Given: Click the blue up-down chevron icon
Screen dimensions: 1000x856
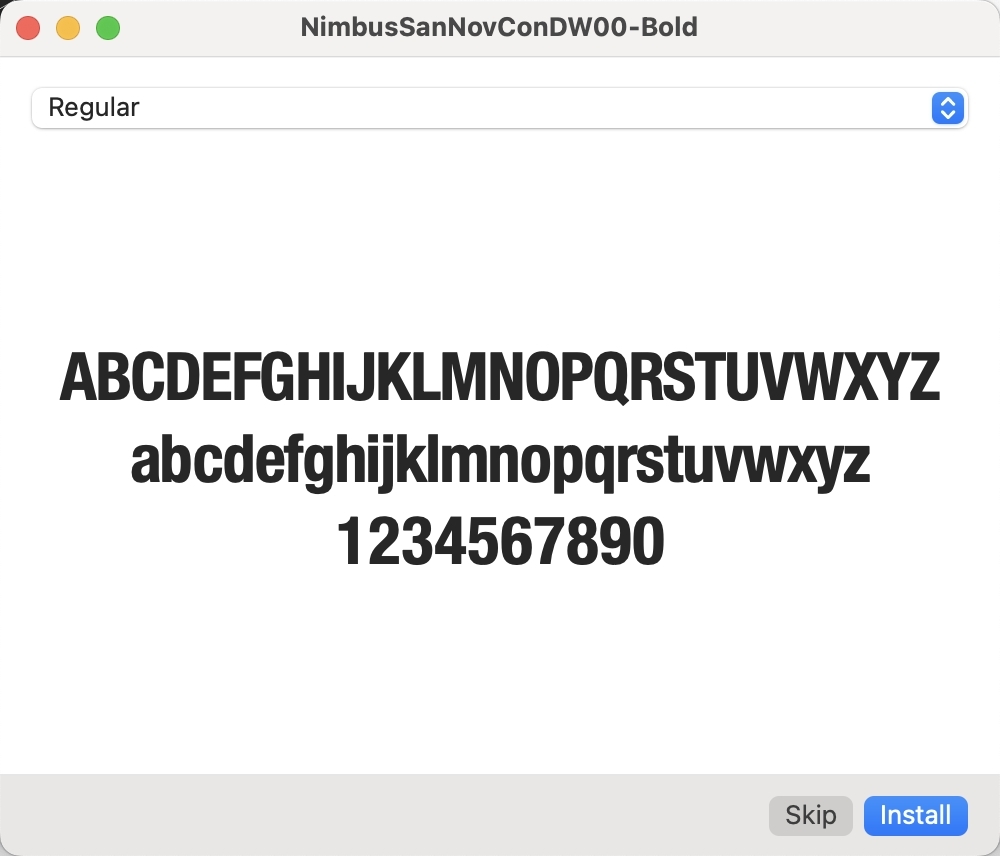Looking at the screenshot, I should (x=946, y=108).
